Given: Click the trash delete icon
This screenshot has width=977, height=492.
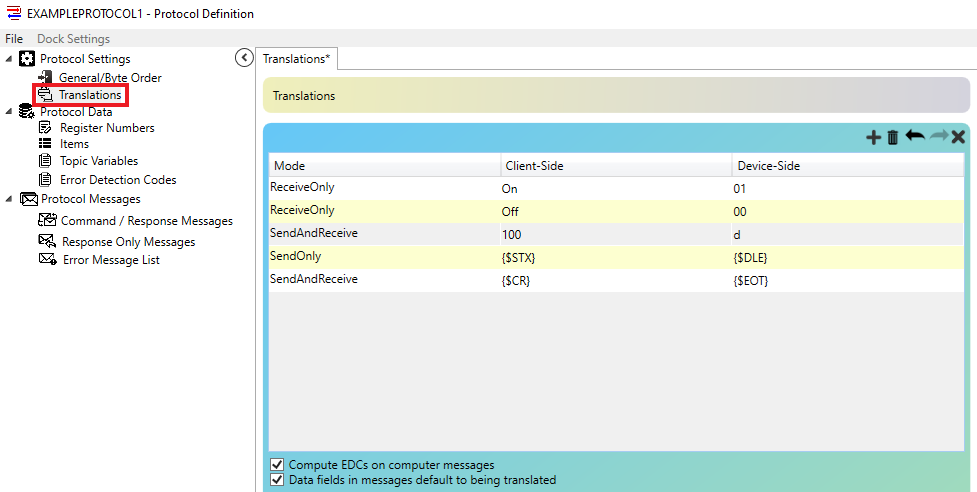Looking at the screenshot, I should 893,137.
